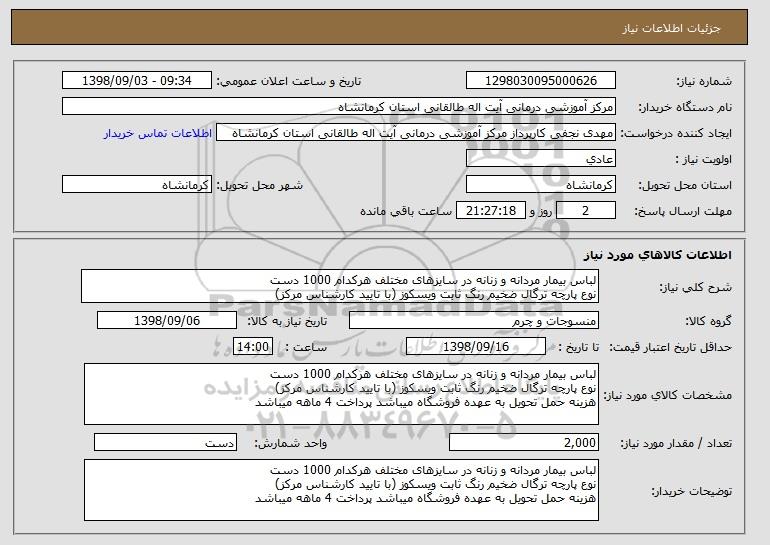Image resolution: width=770 pixels, height=545 pixels.
Task: Click the شرح کلی نیاز text box
Action: tap(340, 286)
